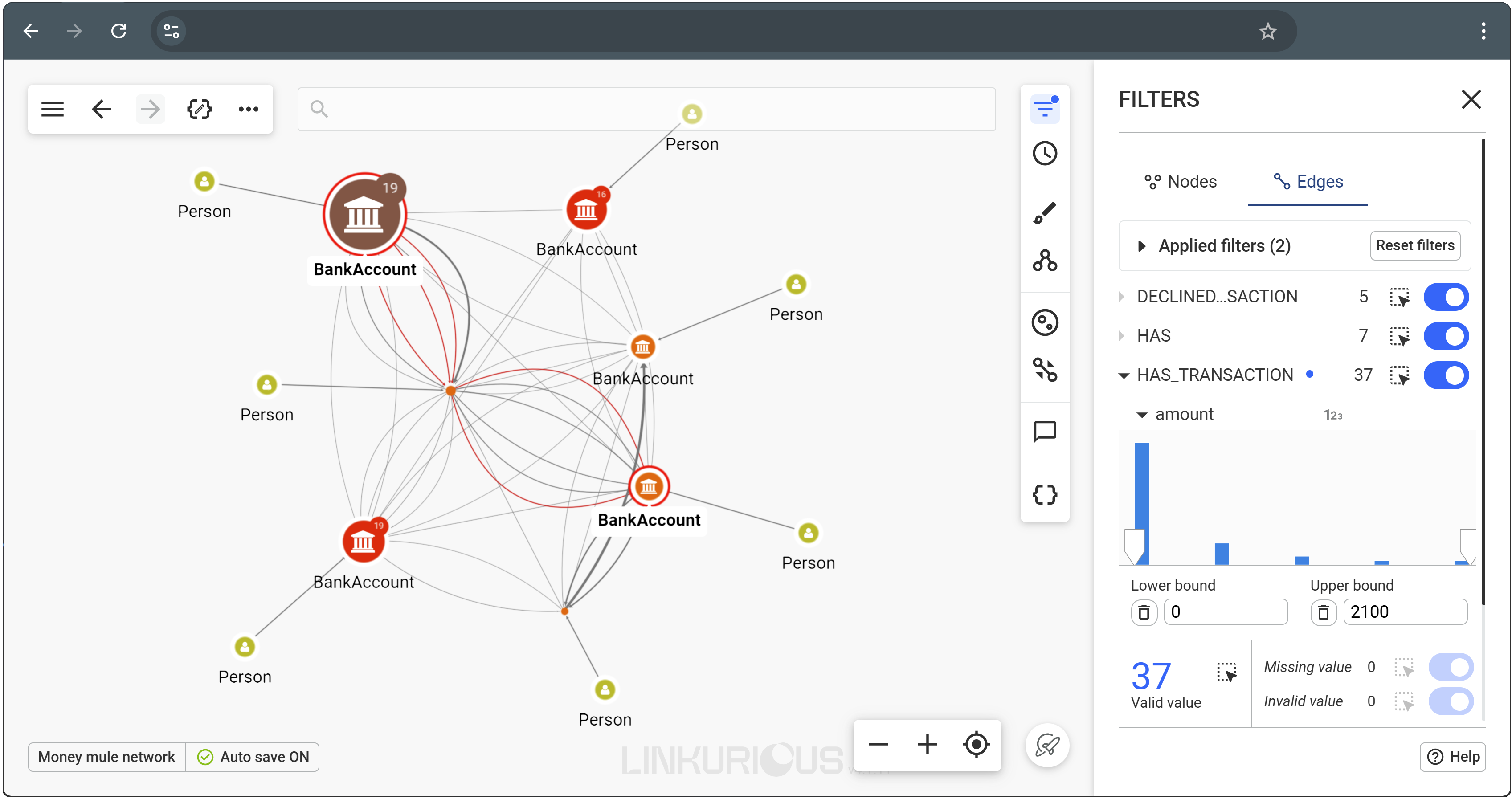The height and width of the screenshot is (799, 1512).
Task: Collapse the HAS_TRANSACTION edge type
Action: 1124,375
